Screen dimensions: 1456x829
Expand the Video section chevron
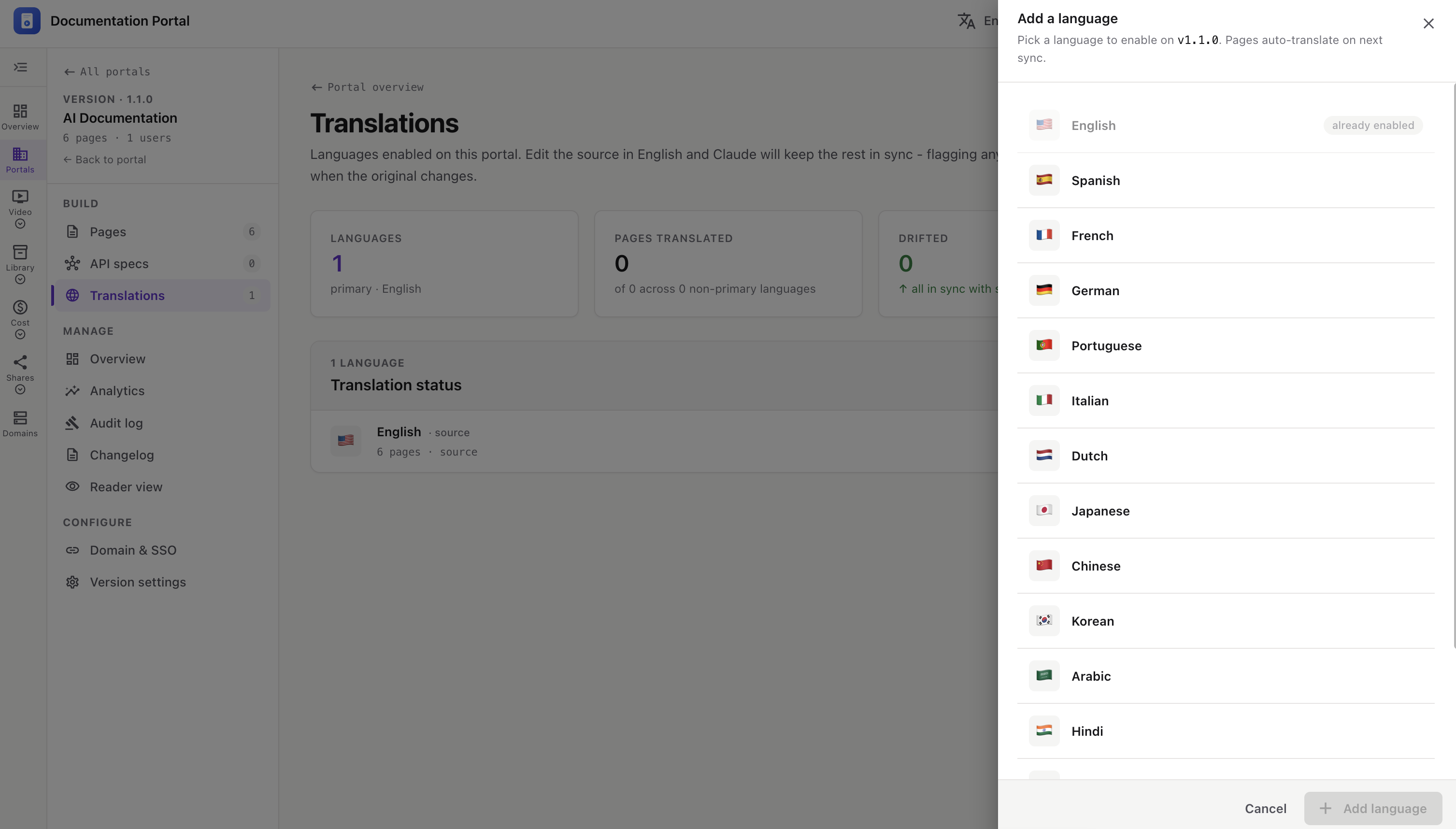click(20, 224)
